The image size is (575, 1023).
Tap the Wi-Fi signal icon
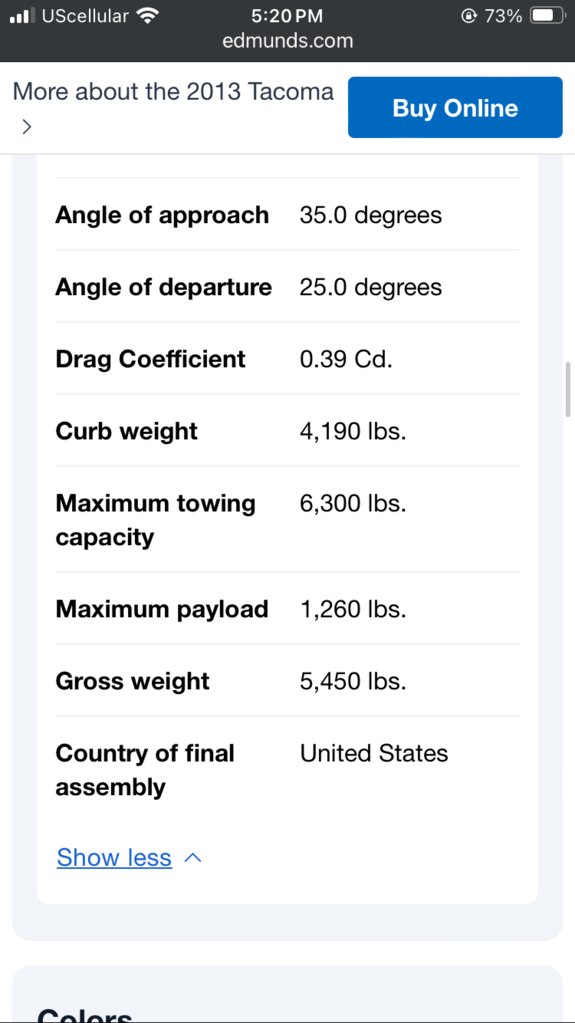tap(149, 16)
